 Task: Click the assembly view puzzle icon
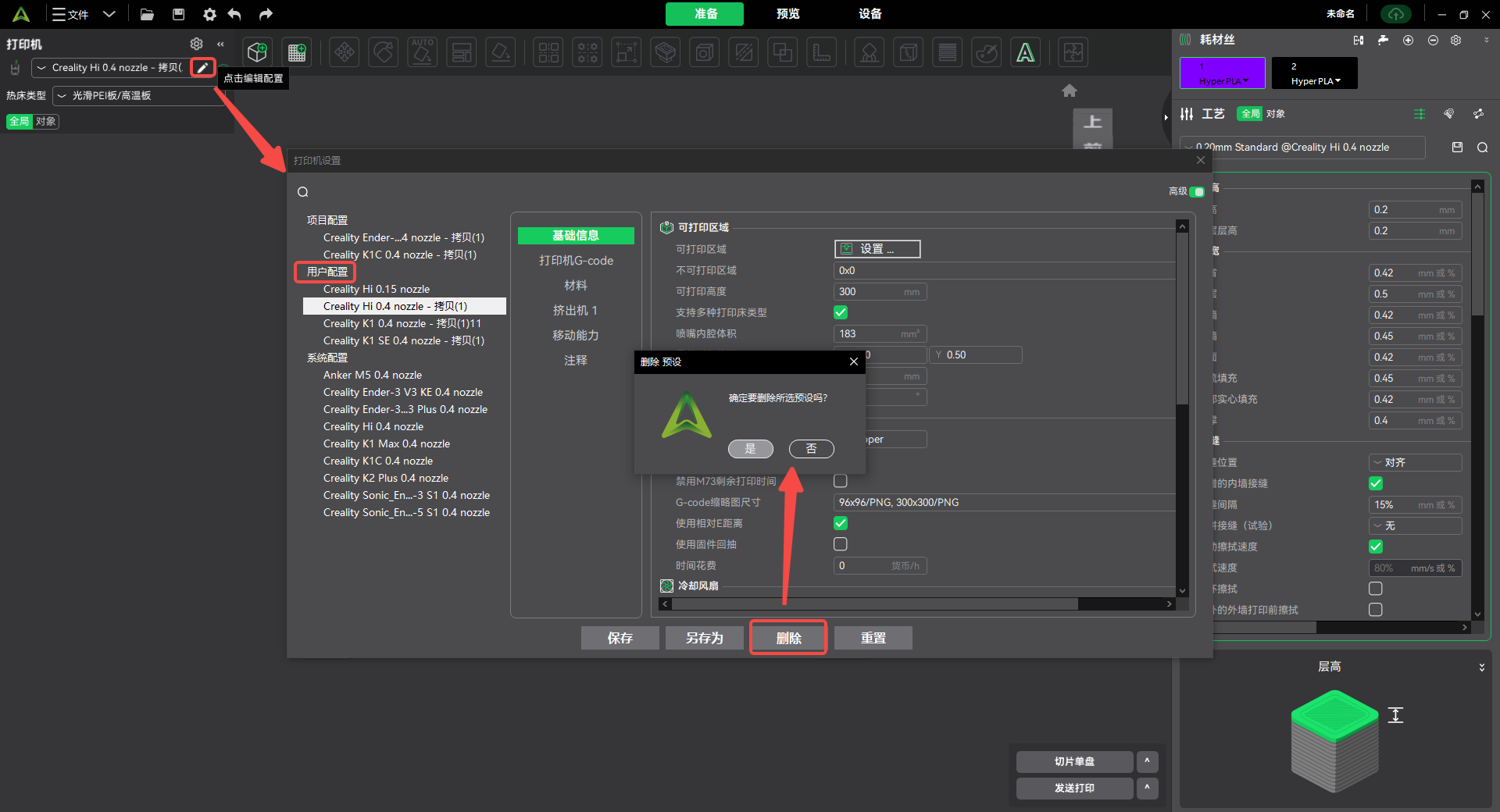point(1073,52)
